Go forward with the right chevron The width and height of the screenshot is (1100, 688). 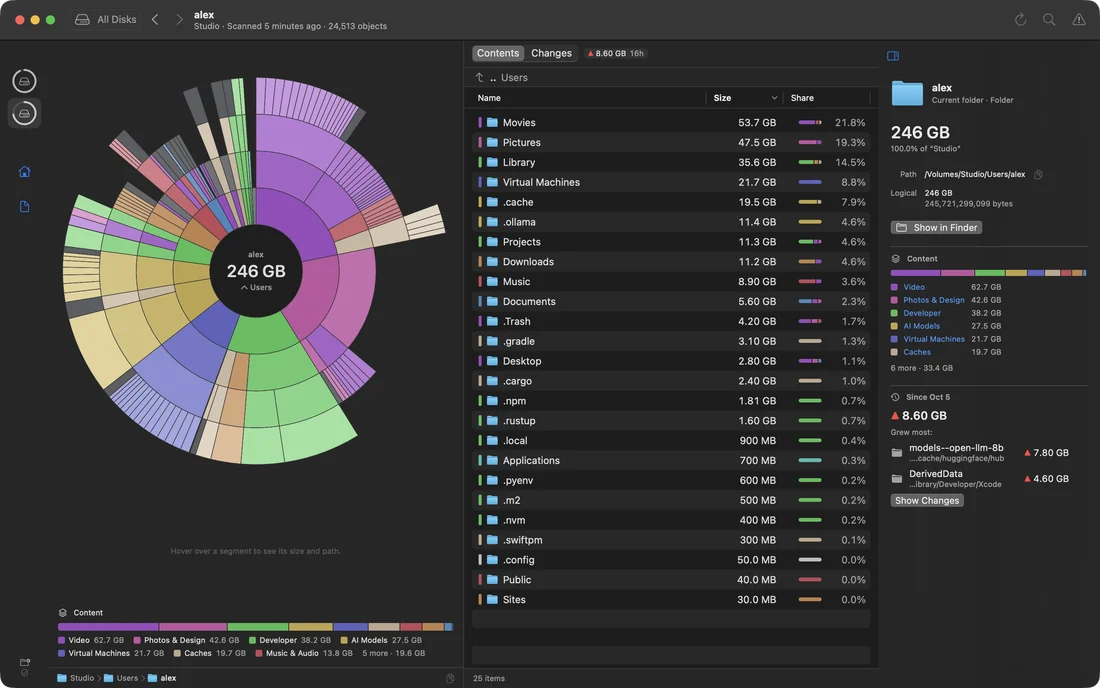[x=179, y=20]
